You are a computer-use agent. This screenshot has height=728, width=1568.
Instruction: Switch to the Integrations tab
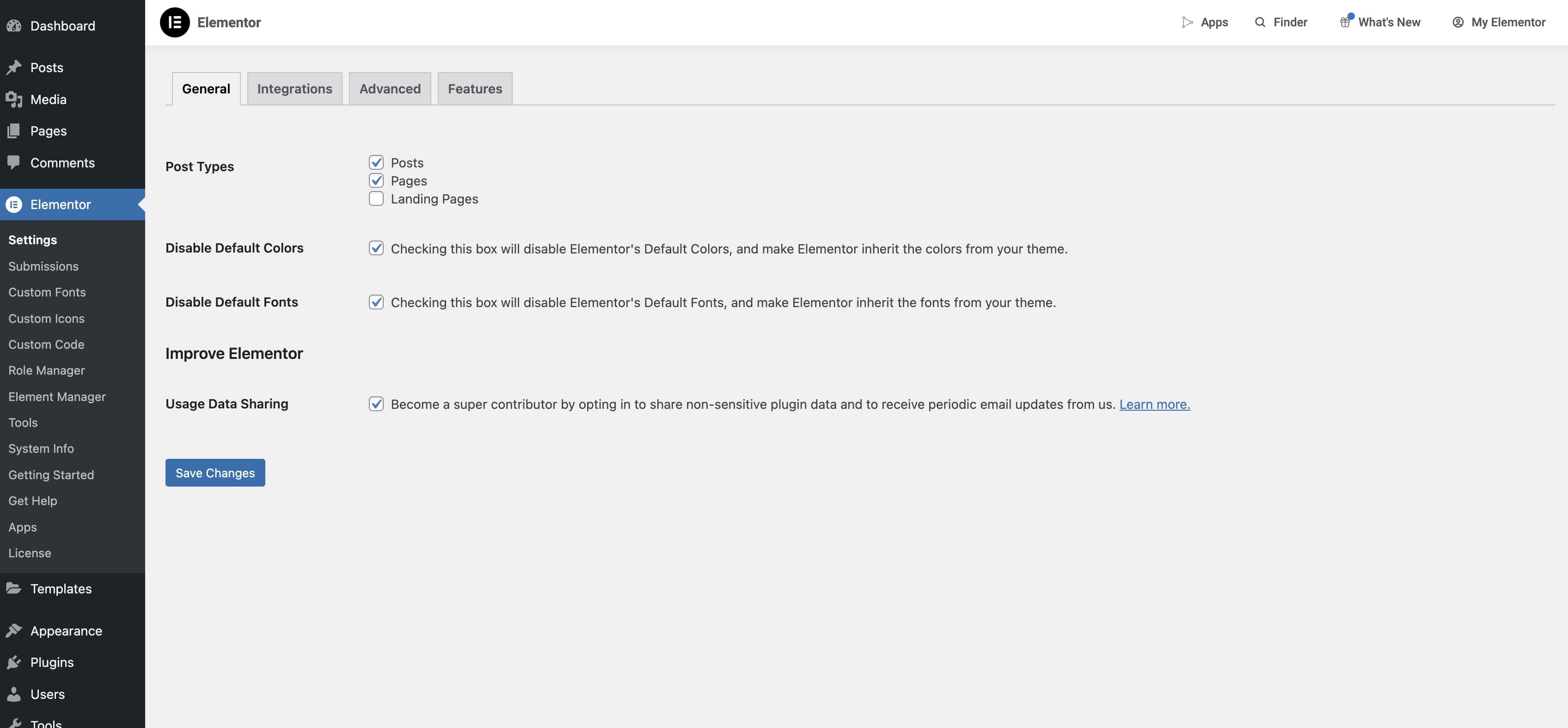click(294, 89)
